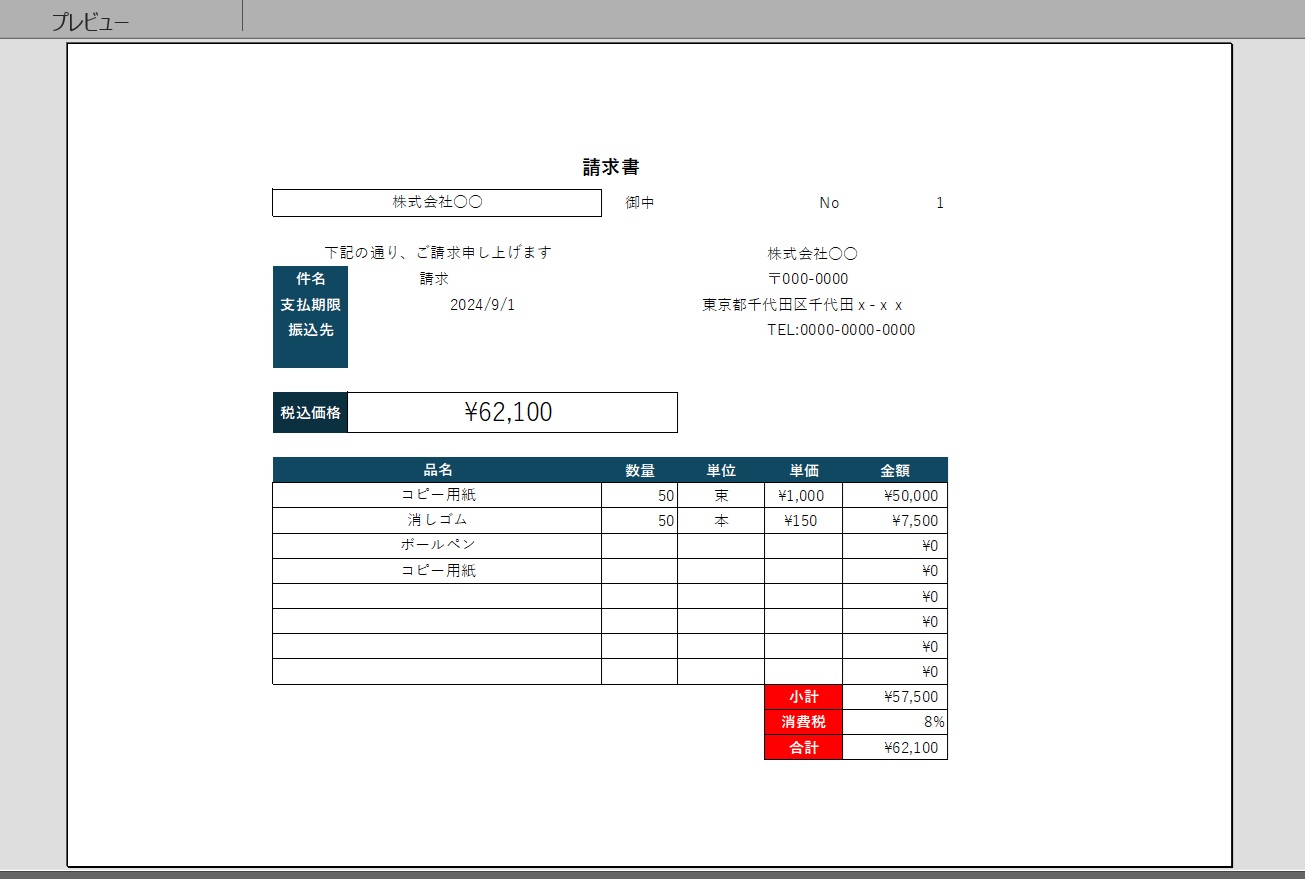Select the red 消費税 label cell
The height and width of the screenshot is (879, 1305).
(804, 722)
